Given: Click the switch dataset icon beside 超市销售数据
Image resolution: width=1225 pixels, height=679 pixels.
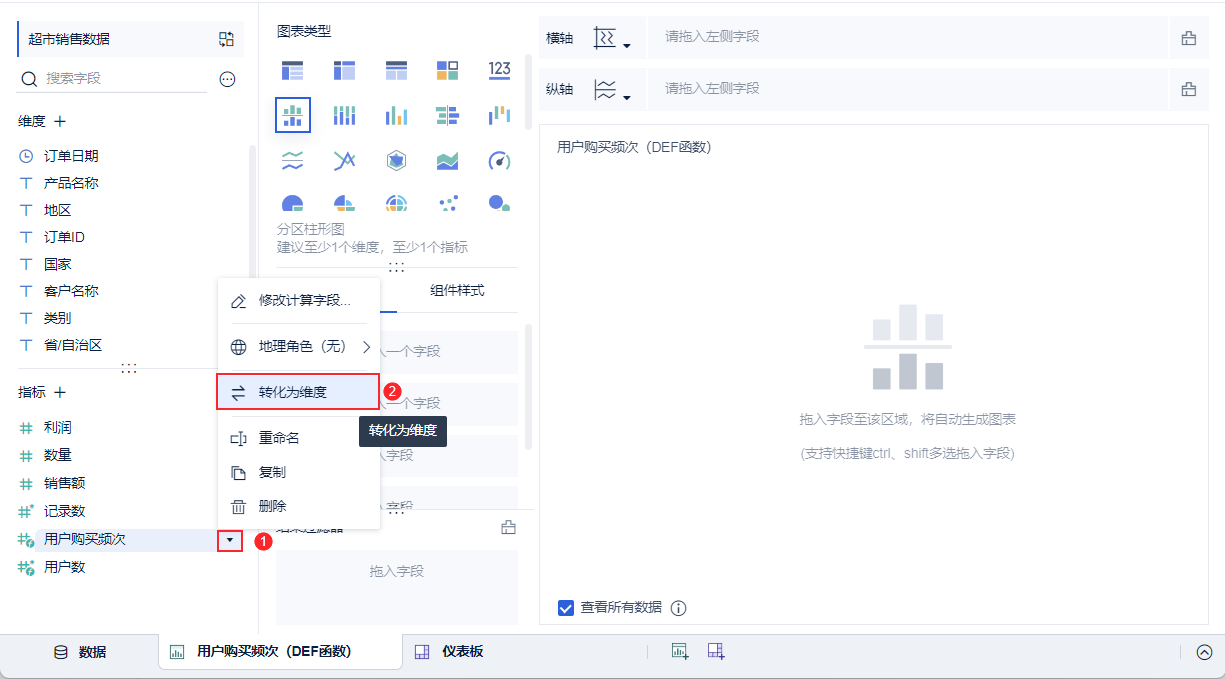Looking at the screenshot, I should tap(227, 39).
